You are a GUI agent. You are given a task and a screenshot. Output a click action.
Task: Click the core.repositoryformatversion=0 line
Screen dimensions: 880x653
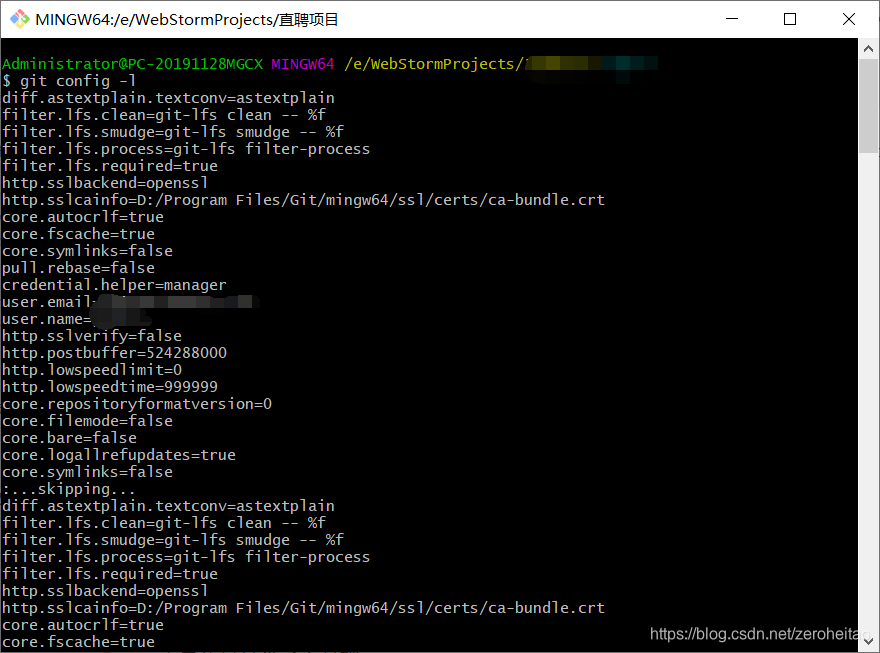pos(137,404)
